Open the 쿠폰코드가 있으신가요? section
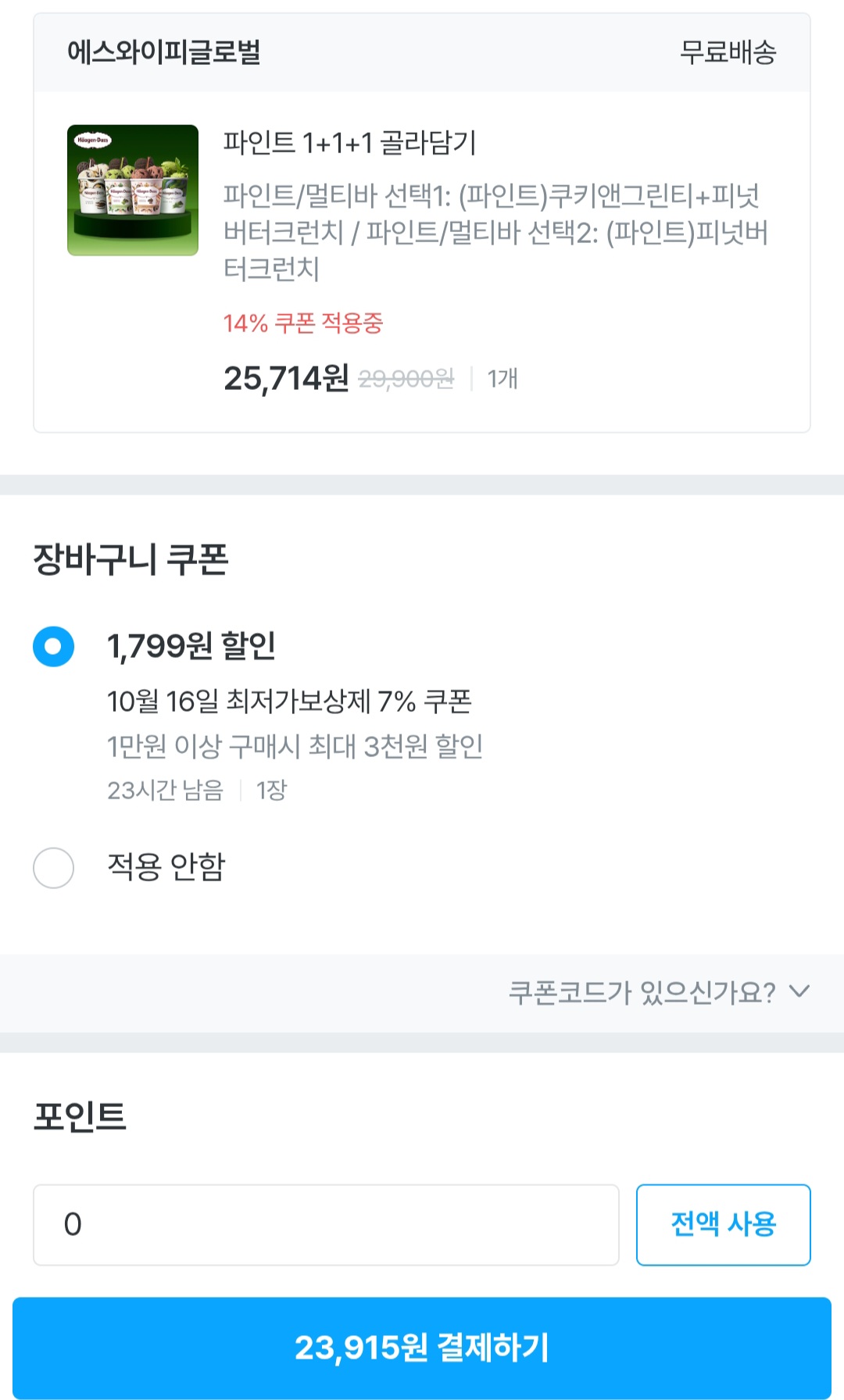 [x=642, y=992]
